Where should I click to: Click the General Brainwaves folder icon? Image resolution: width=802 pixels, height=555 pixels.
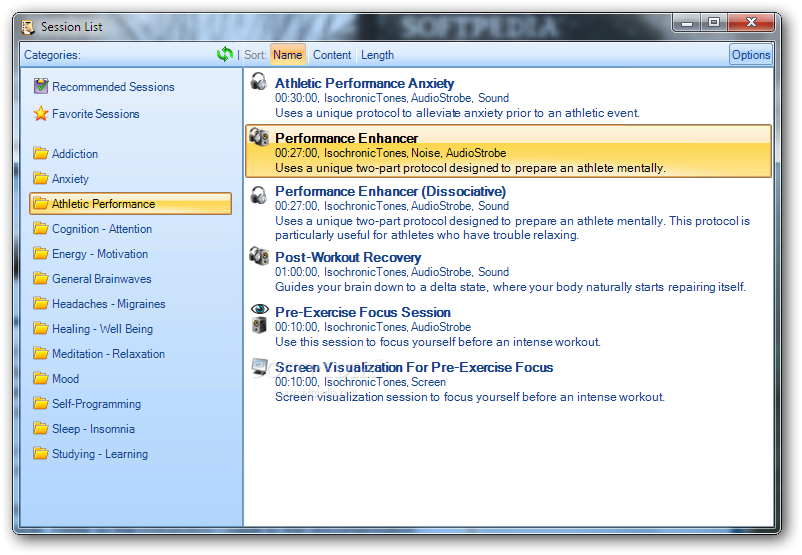pyautogui.click(x=40, y=278)
